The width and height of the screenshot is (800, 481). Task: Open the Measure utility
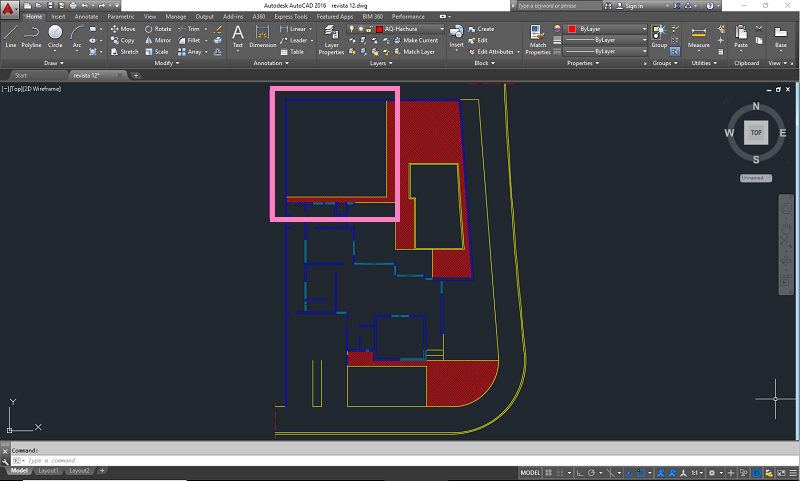click(698, 36)
